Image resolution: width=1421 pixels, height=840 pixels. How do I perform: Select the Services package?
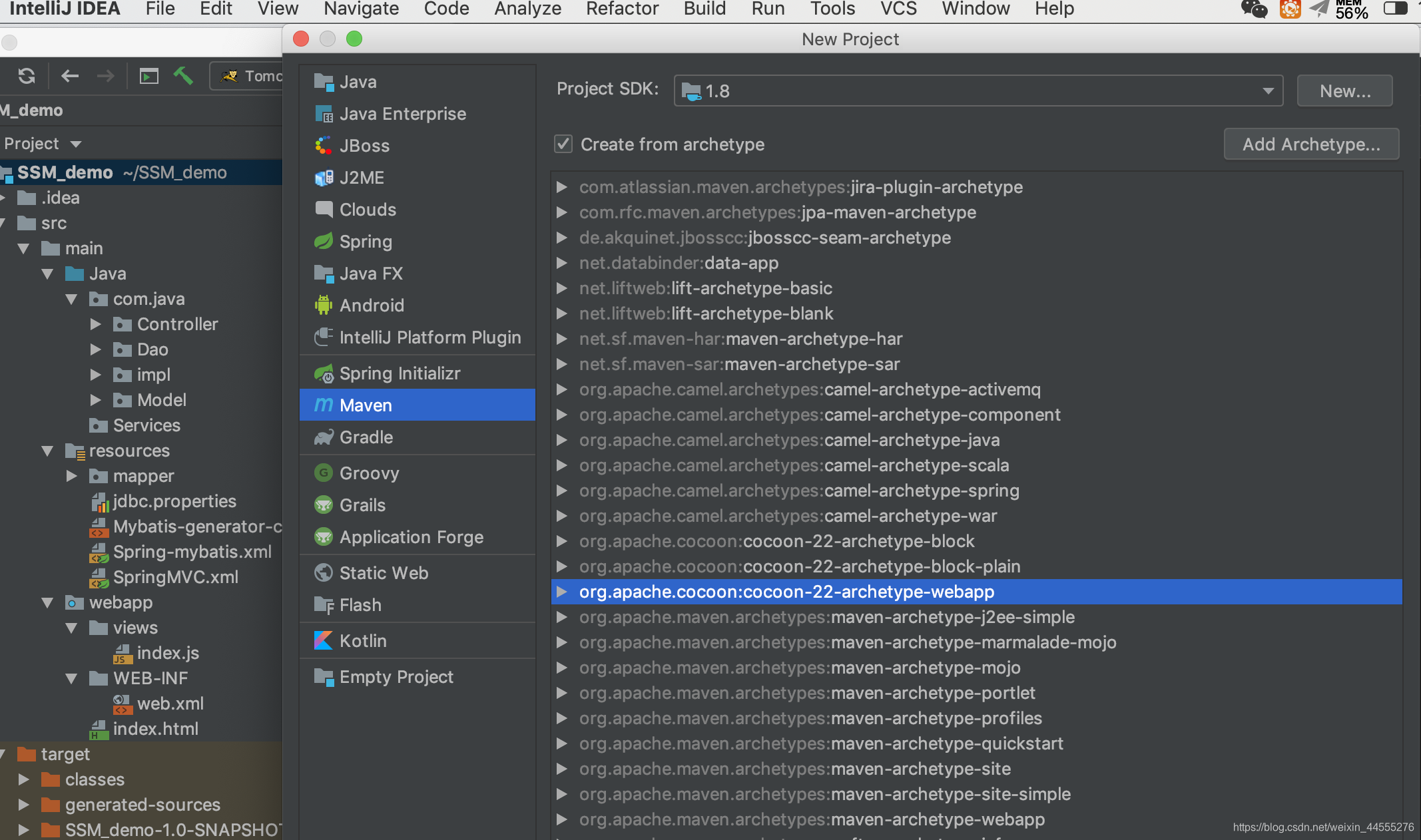[x=146, y=425]
